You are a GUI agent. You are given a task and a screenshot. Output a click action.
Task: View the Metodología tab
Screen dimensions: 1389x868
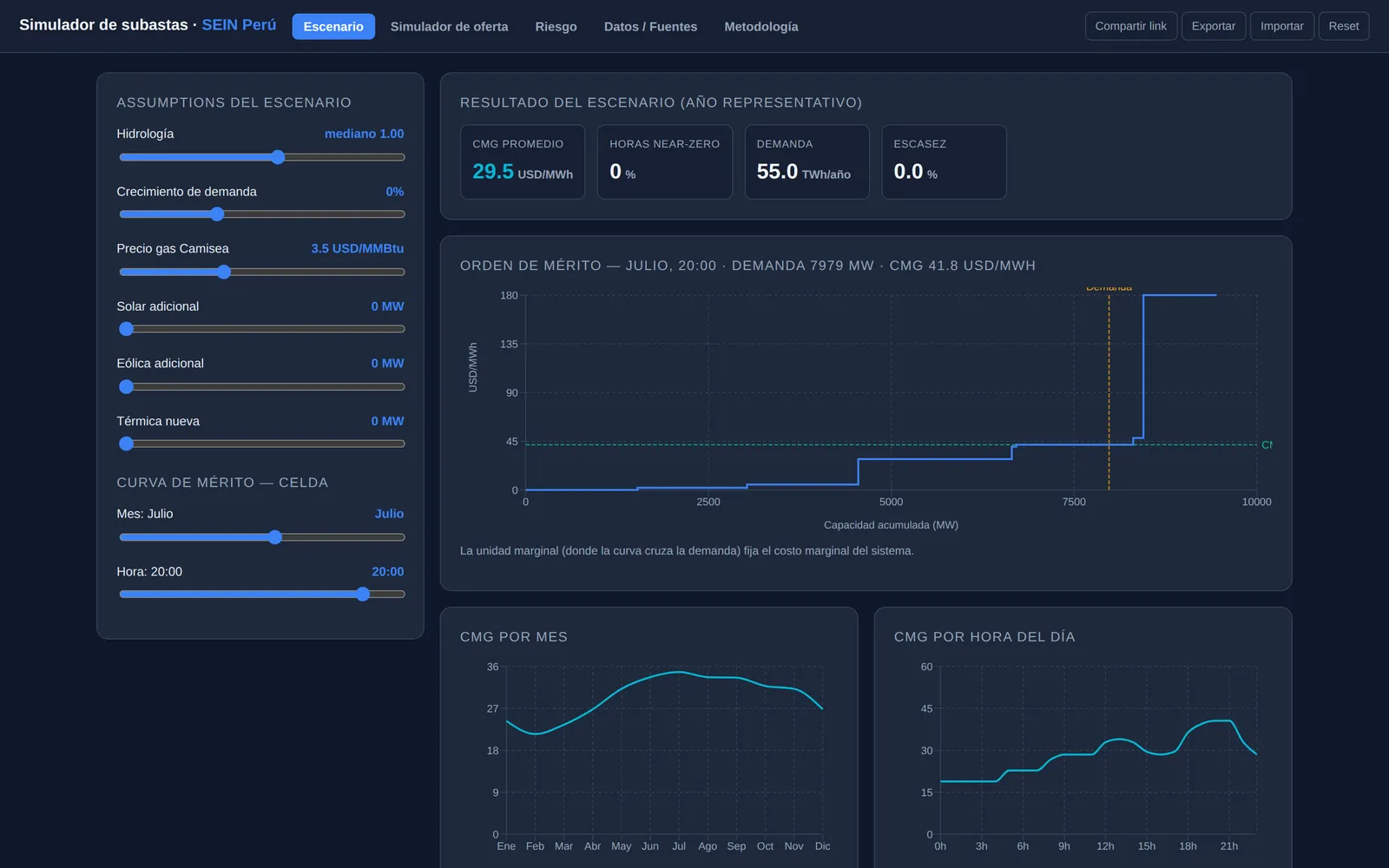tap(761, 26)
